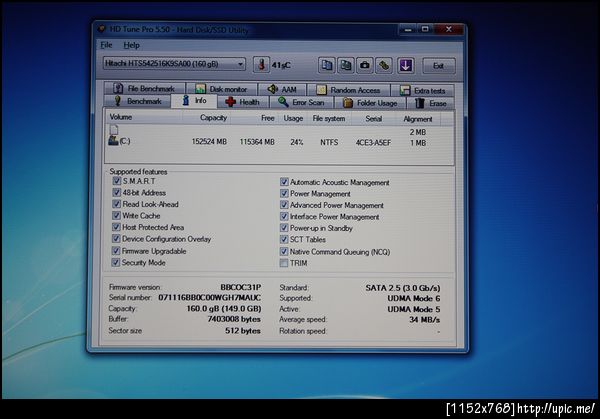Switch to the Disk monitor tab
This screenshot has height=419, width=600.
(222, 89)
